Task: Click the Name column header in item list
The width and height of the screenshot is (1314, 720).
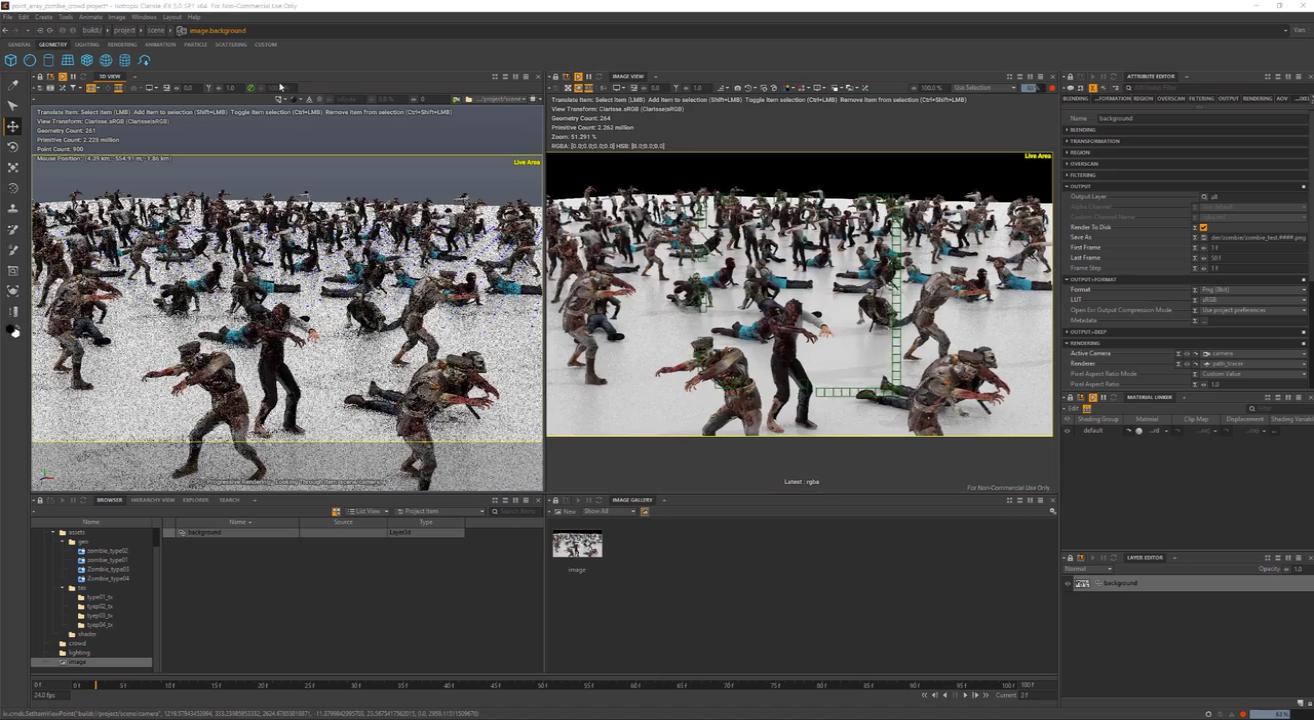Action: (239, 522)
